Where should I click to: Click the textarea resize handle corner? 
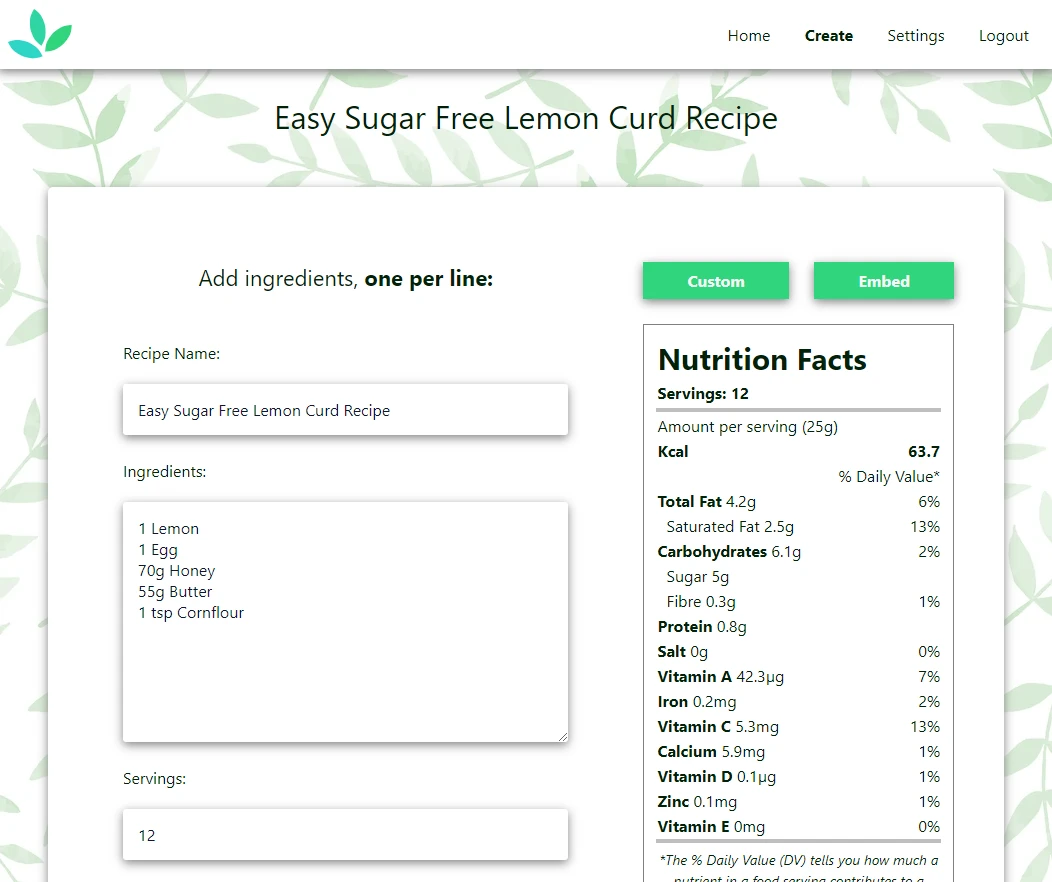coord(562,736)
